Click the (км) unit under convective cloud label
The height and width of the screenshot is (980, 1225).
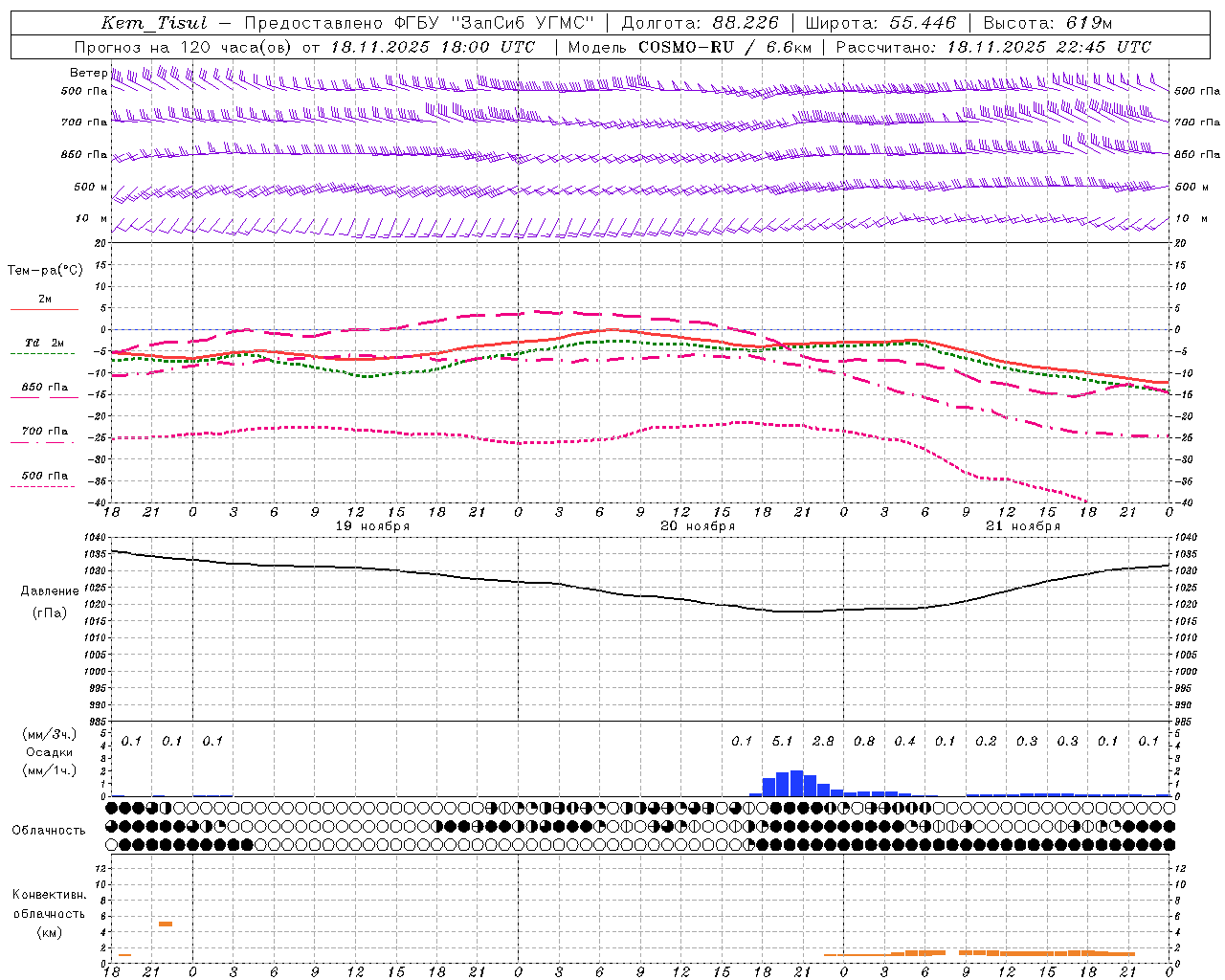pyautogui.click(x=50, y=932)
